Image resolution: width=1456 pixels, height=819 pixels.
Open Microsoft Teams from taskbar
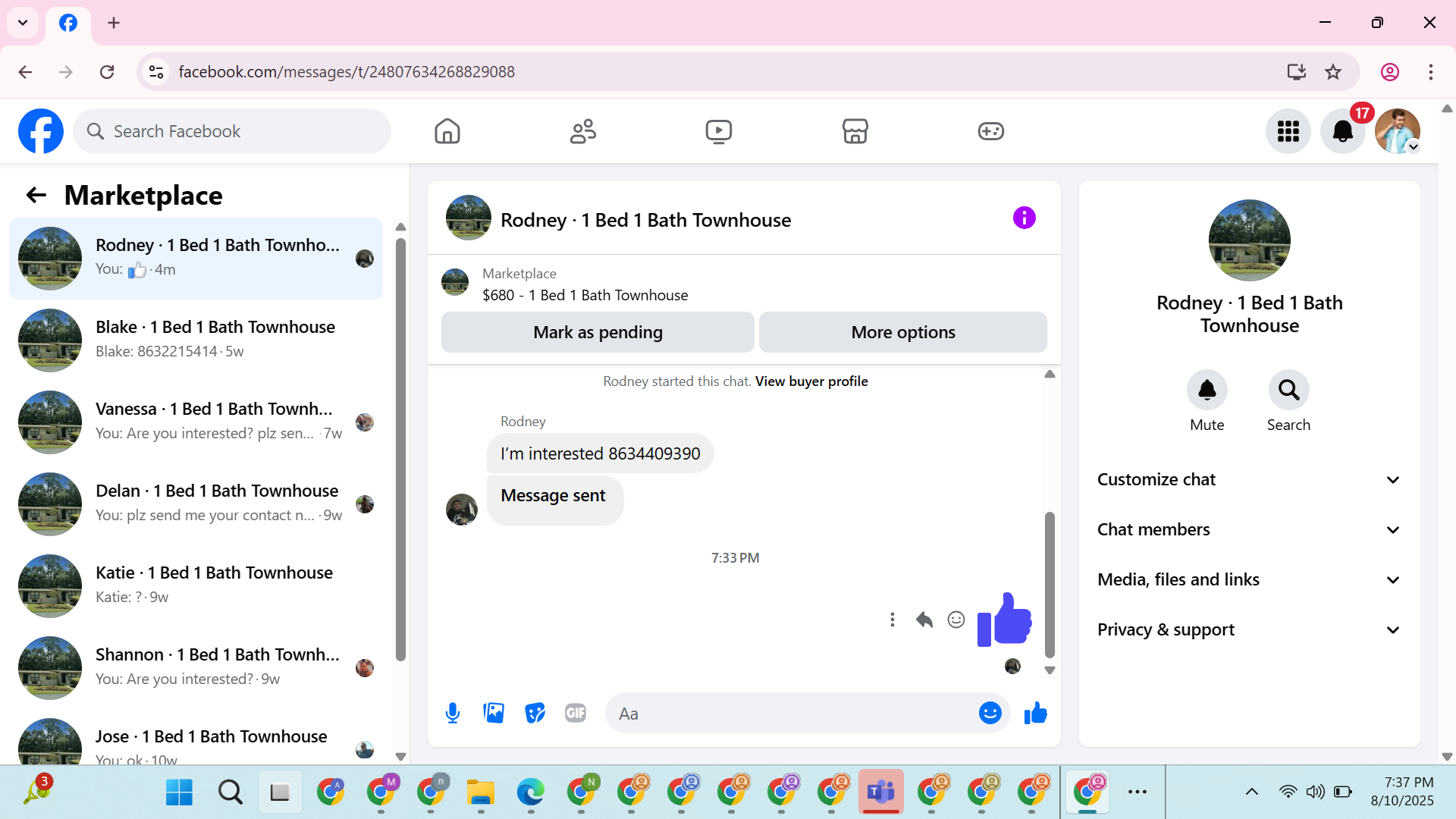click(x=880, y=792)
